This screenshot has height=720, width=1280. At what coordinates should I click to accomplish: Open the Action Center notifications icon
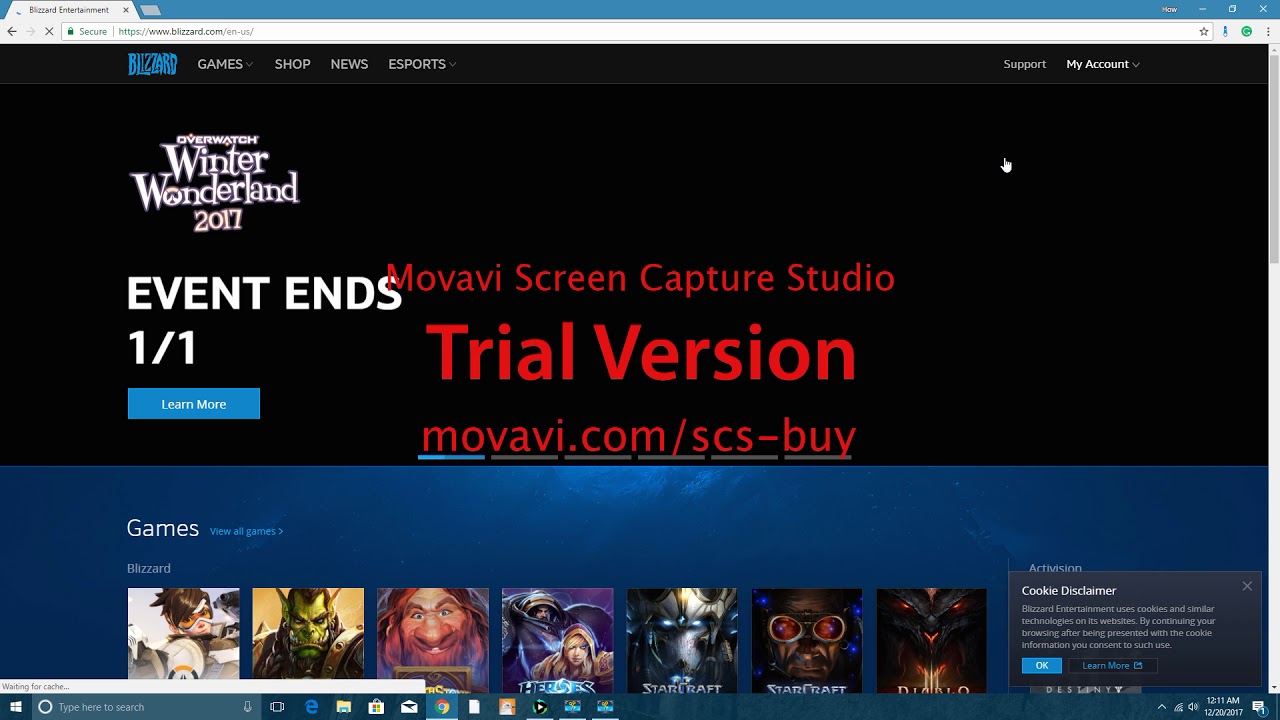[x=1259, y=707]
